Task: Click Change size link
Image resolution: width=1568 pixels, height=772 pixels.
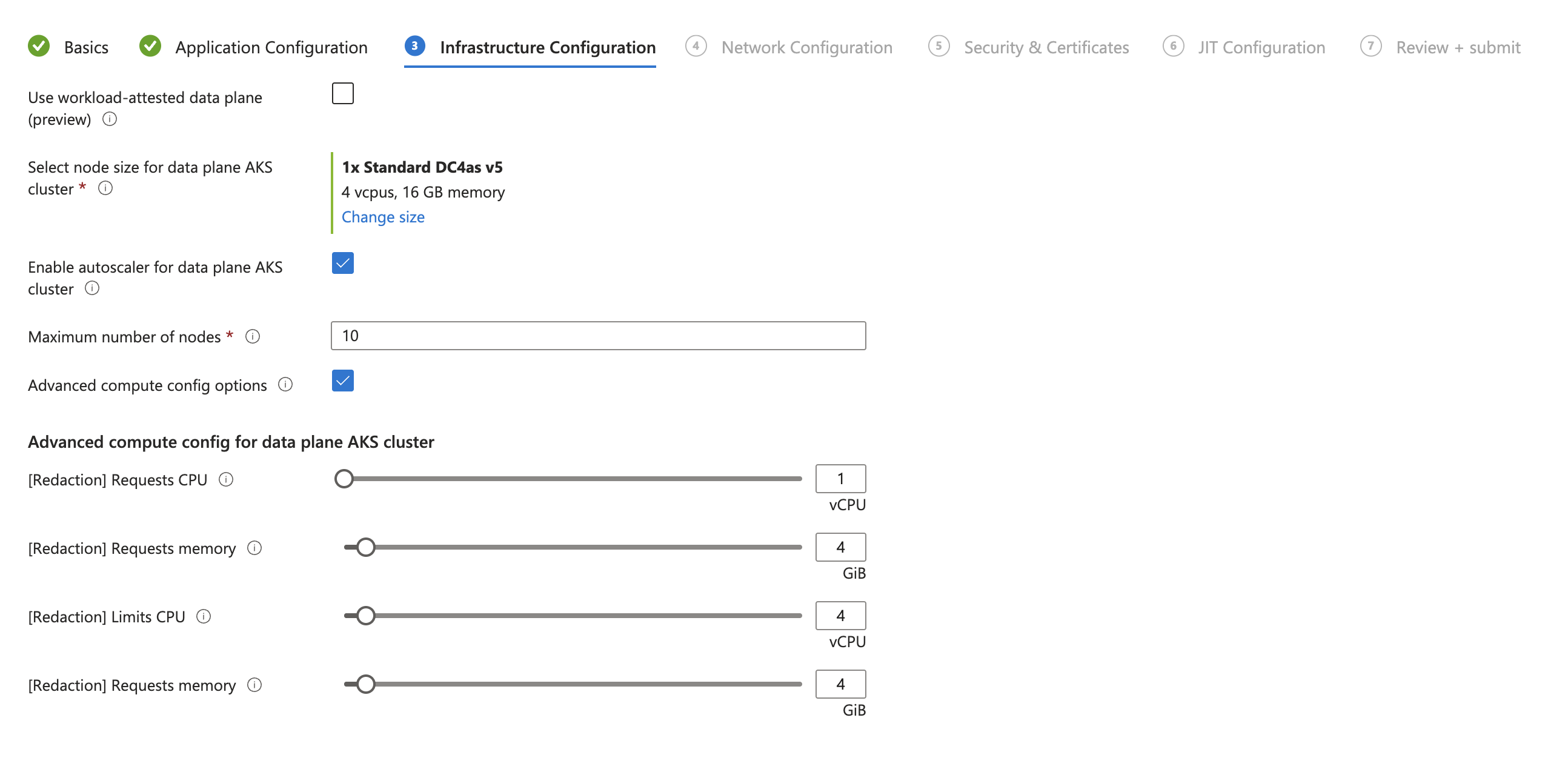Action: click(383, 218)
